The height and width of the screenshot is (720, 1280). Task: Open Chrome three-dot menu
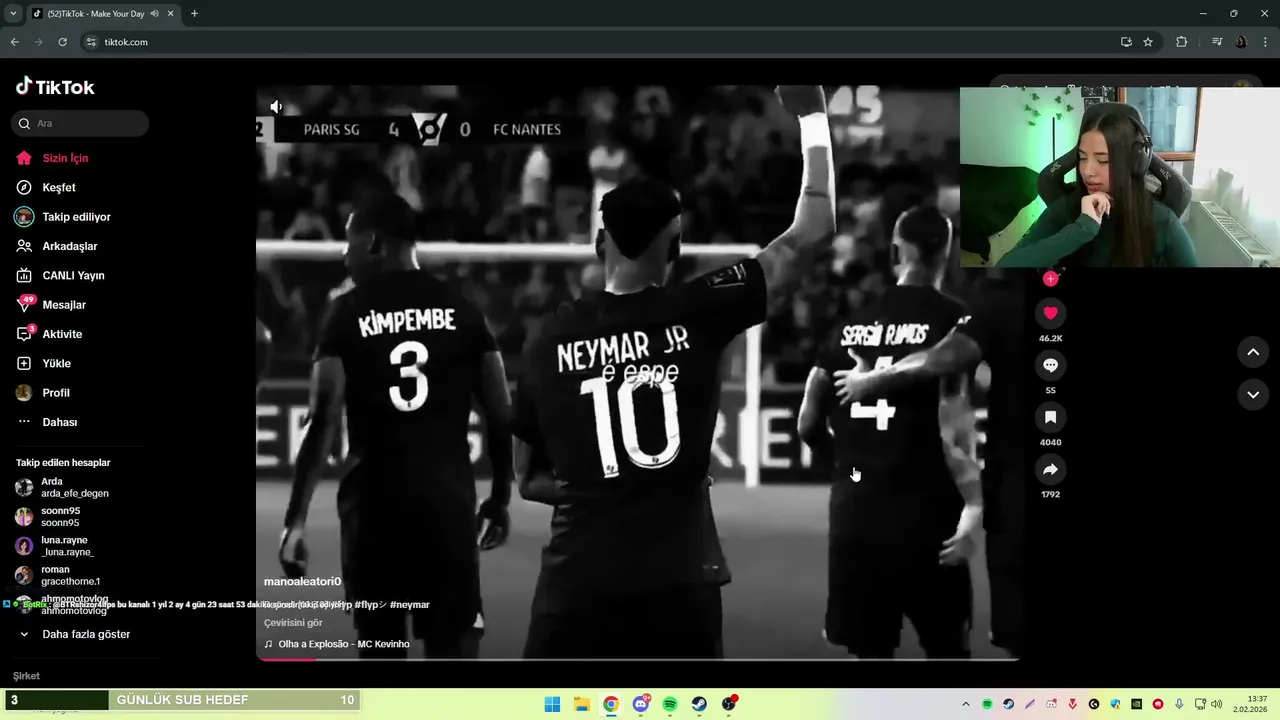point(1265,42)
